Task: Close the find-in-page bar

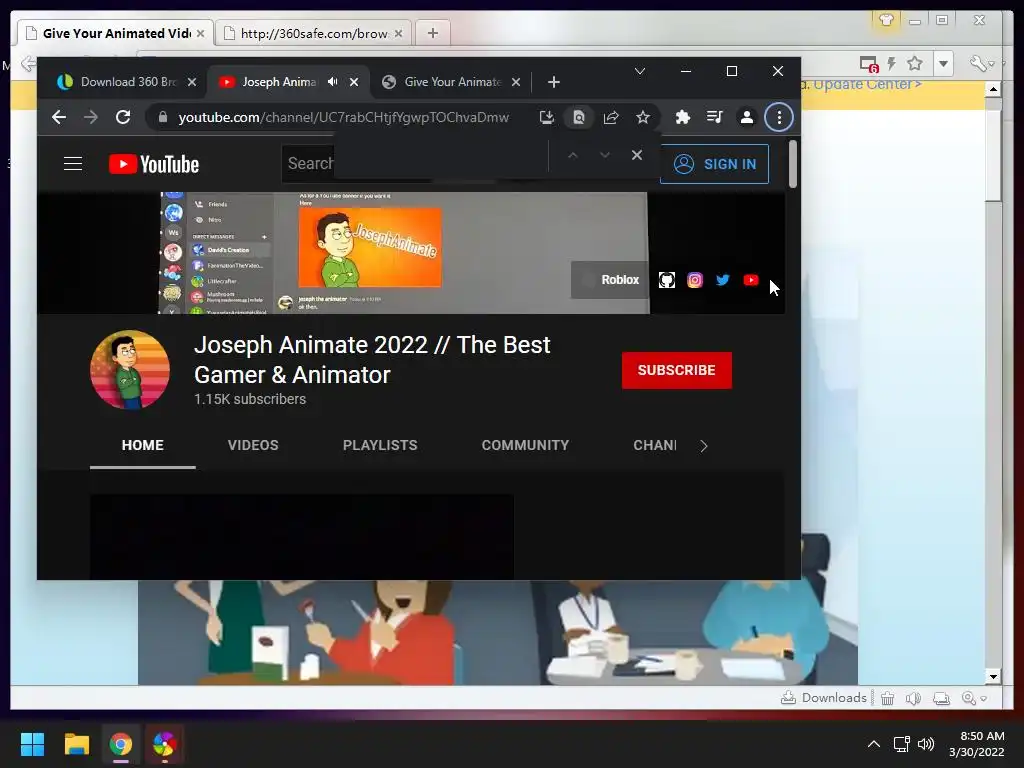Action: [637, 155]
